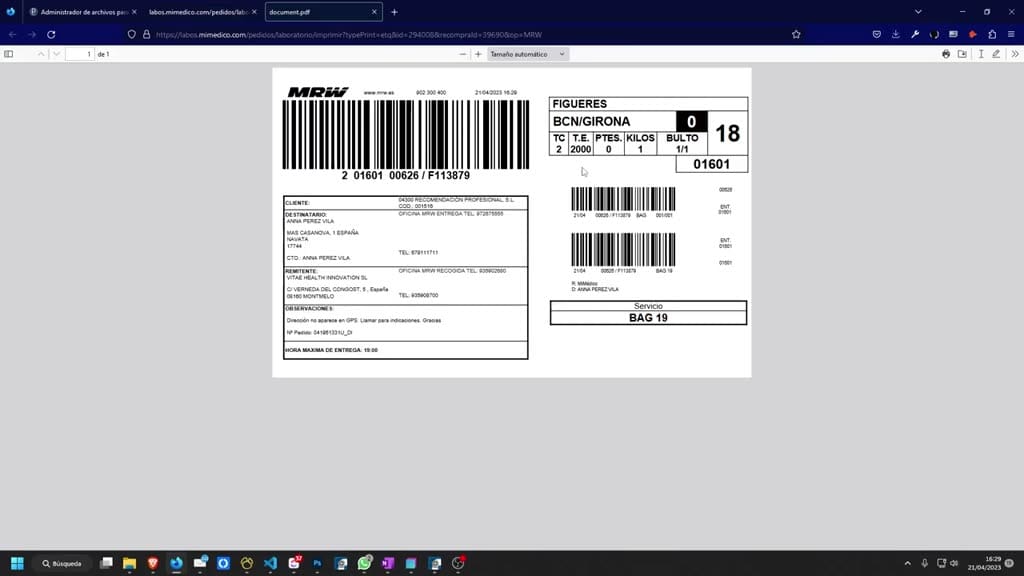The height and width of the screenshot is (576, 1024).
Task: Open OneNote from the taskbar
Action: 388,563
